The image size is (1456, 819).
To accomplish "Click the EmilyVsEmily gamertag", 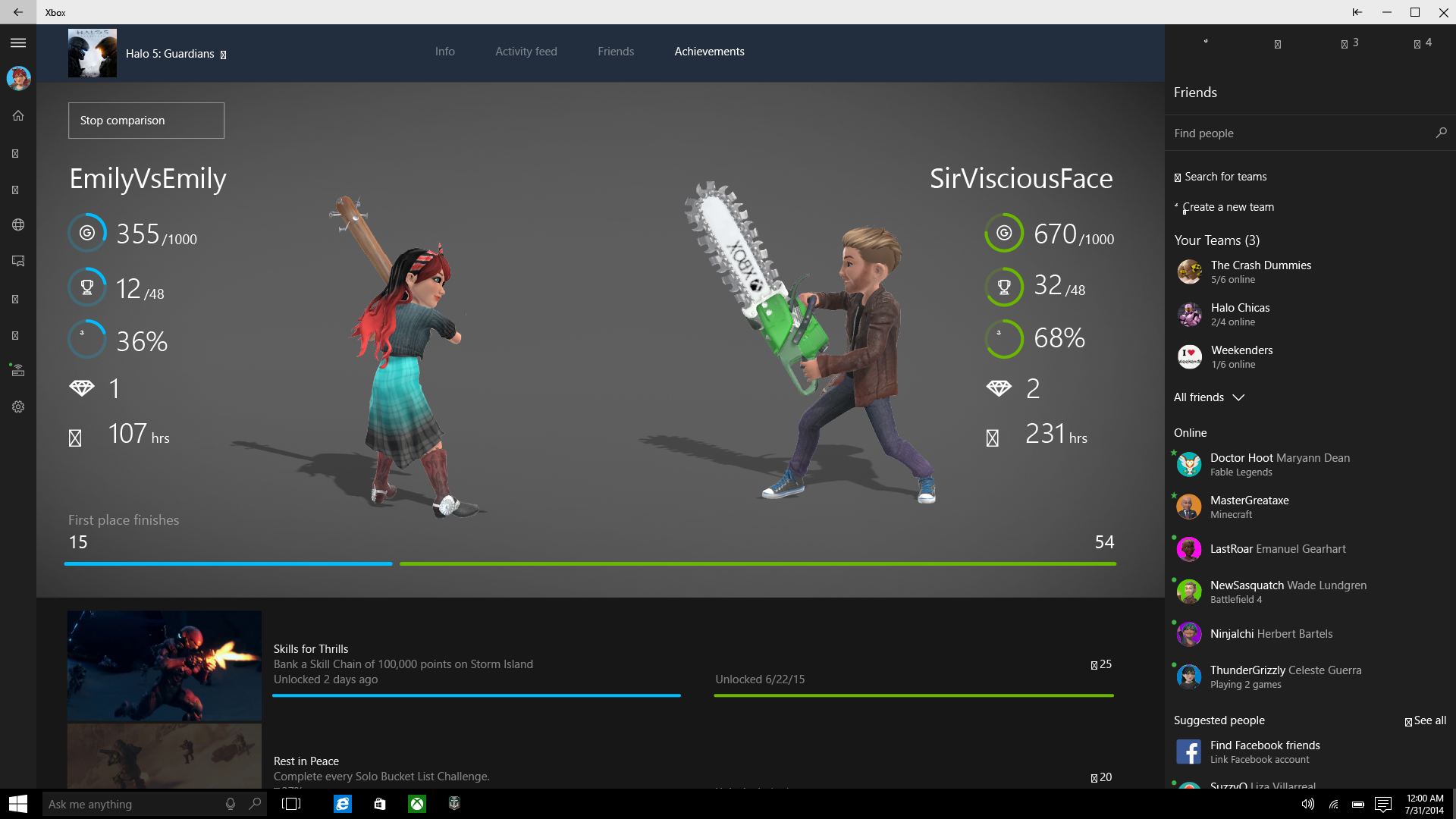I will pyautogui.click(x=148, y=179).
